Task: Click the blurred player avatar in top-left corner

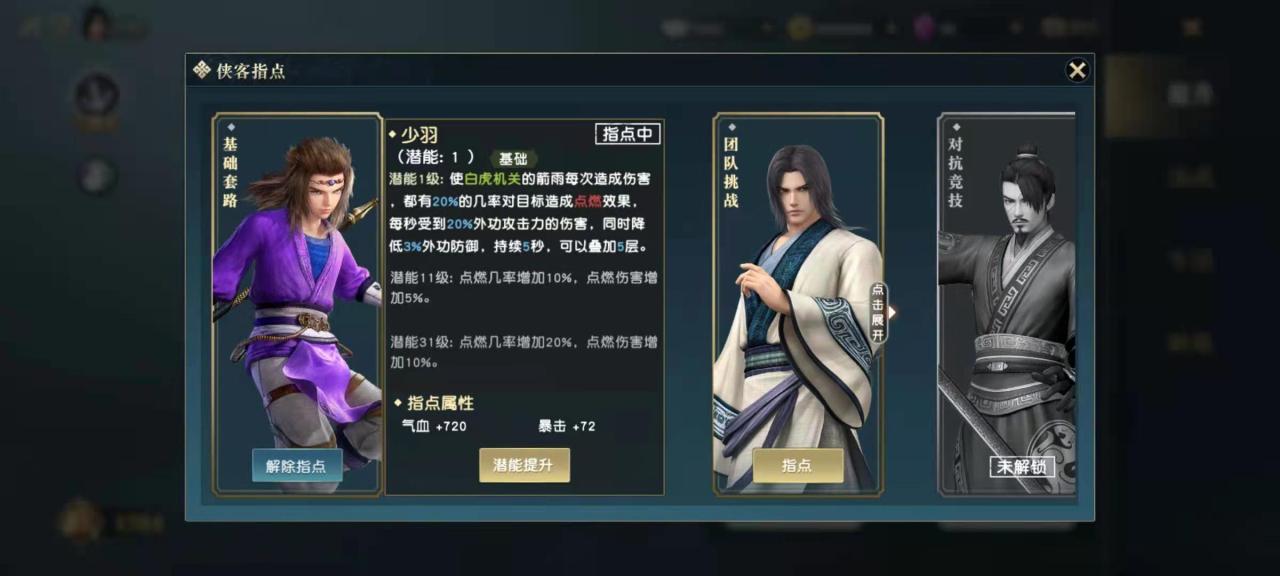Action: [97, 22]
